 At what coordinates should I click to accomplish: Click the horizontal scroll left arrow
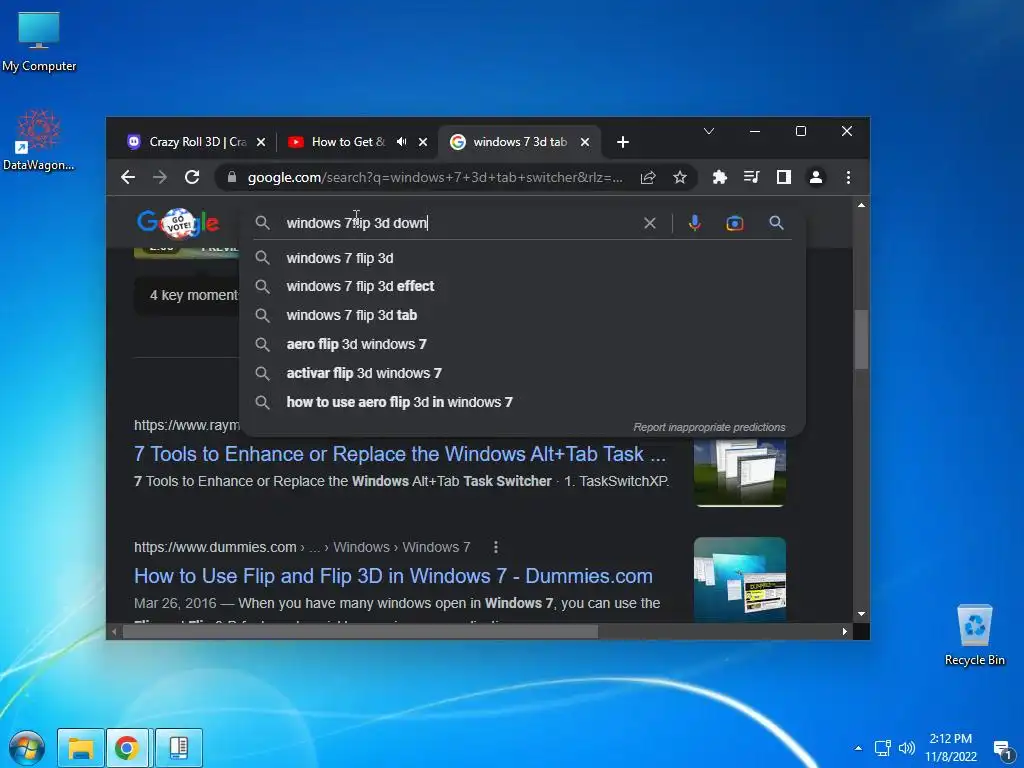pos(115,632)
